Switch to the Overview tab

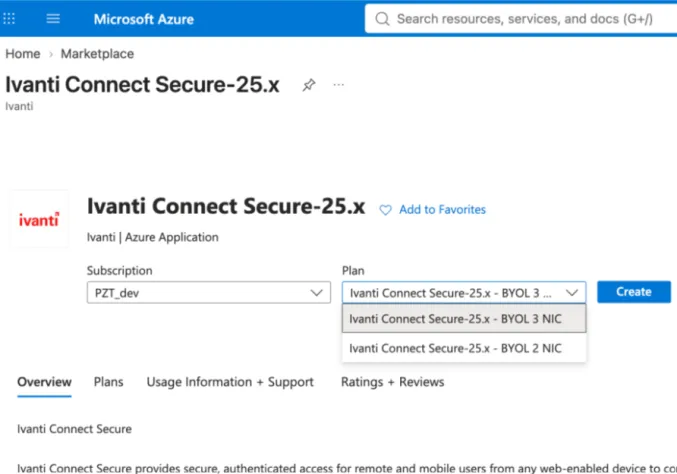pyautogui.click(x=44, y=382)
